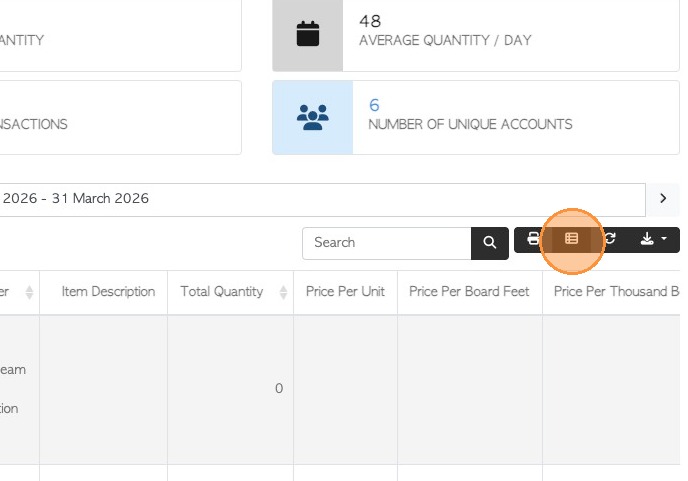Click into the Search input field
688x481 pixels.
point(387,243)
